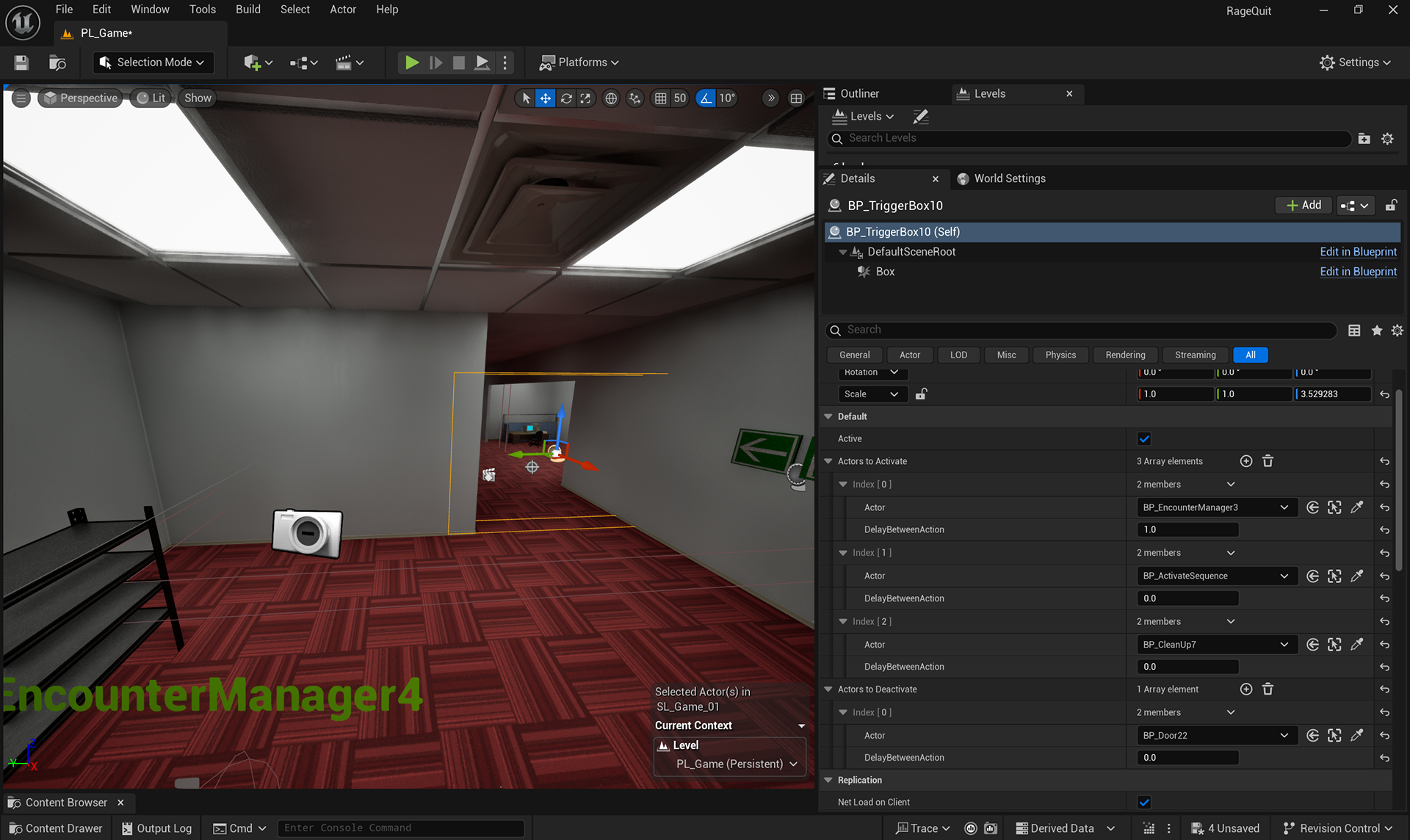Open the Blueprints toolbar dropdown
Viewport: 1410px width, 840px height.
[303, 62]
